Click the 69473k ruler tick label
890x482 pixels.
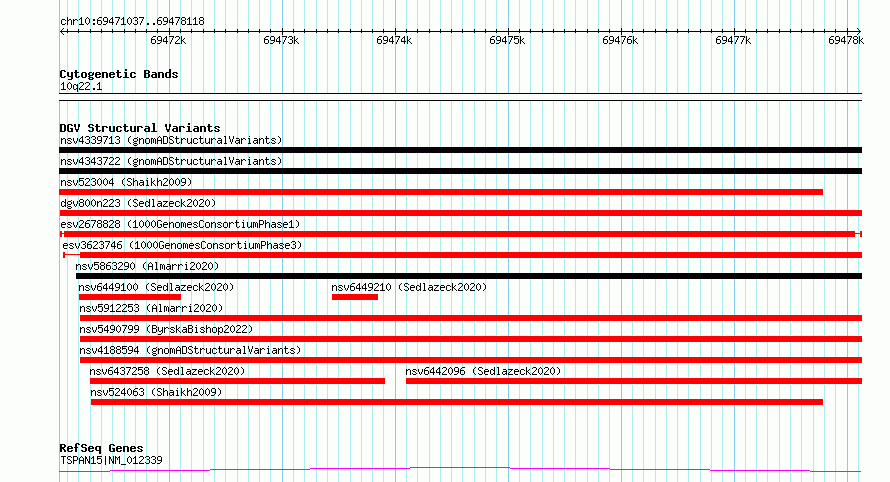point(281,40)
